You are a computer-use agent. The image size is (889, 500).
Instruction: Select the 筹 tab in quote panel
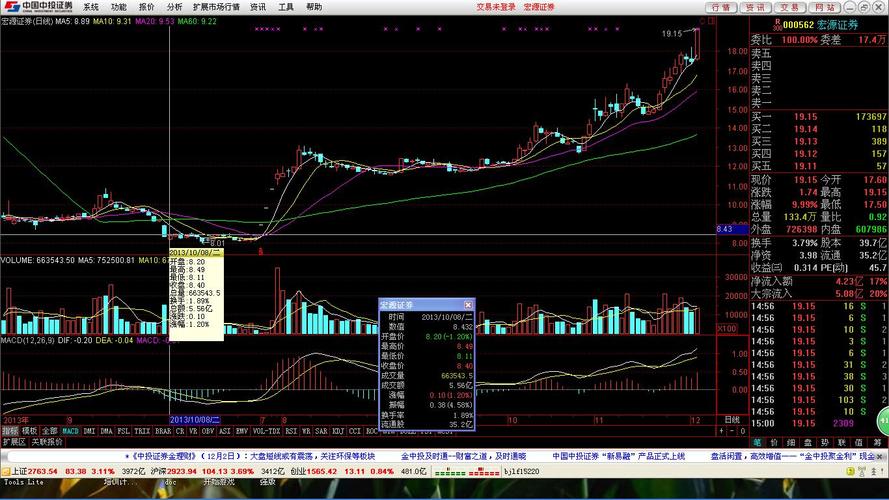(877, 443)
